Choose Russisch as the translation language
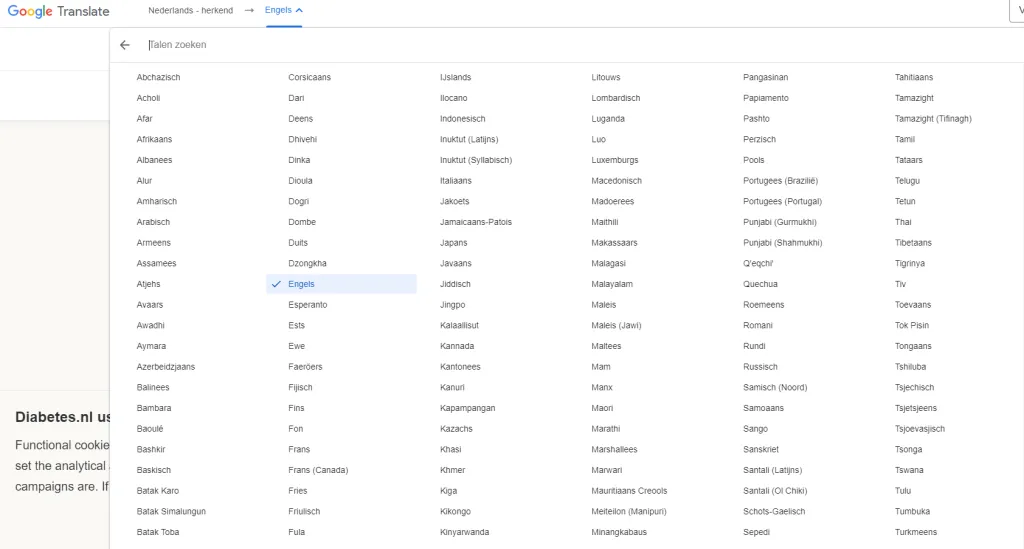Screen dimensions: 1024x549 point(760,367)
